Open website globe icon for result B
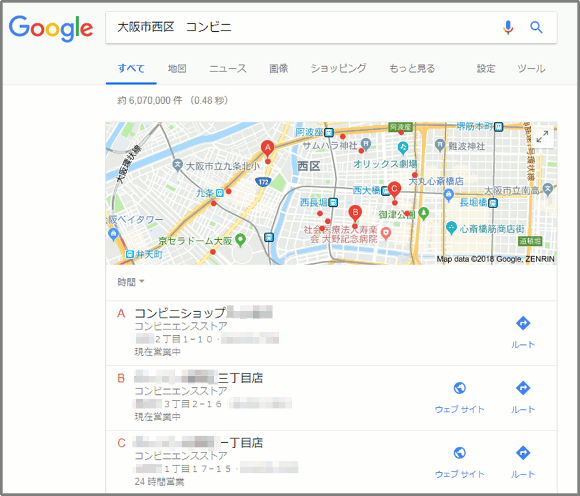The width and height of the screenshot is (580, 496). [x=460, y=388]
